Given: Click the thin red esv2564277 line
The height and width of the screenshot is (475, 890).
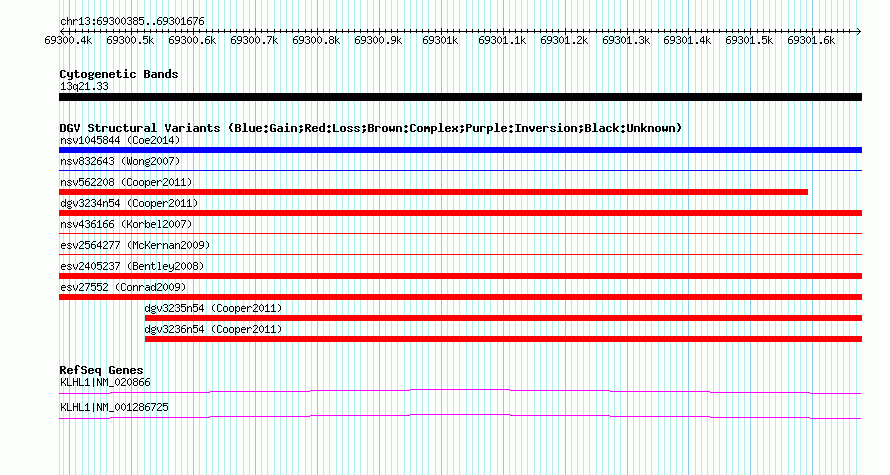Looking at the screenshot, I should coord(460,254).
